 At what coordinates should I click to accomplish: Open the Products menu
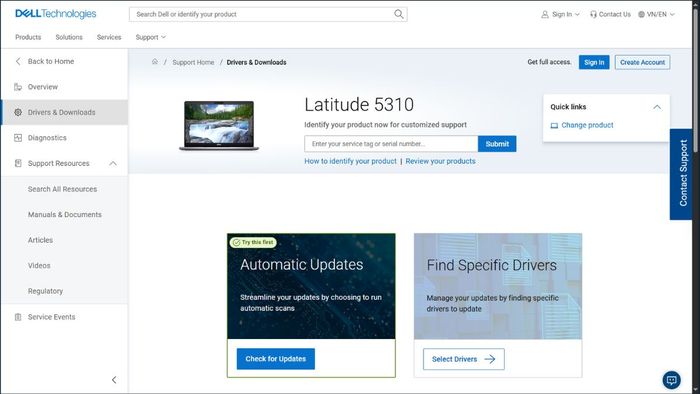pyautogui.click(x=28, y=37)
